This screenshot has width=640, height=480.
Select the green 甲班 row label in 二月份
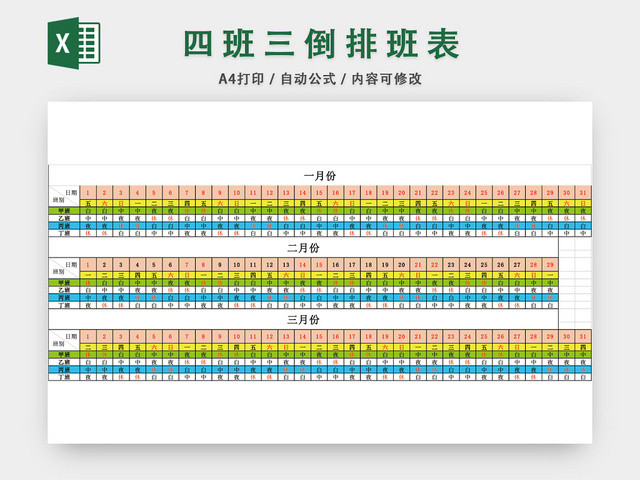64,282
